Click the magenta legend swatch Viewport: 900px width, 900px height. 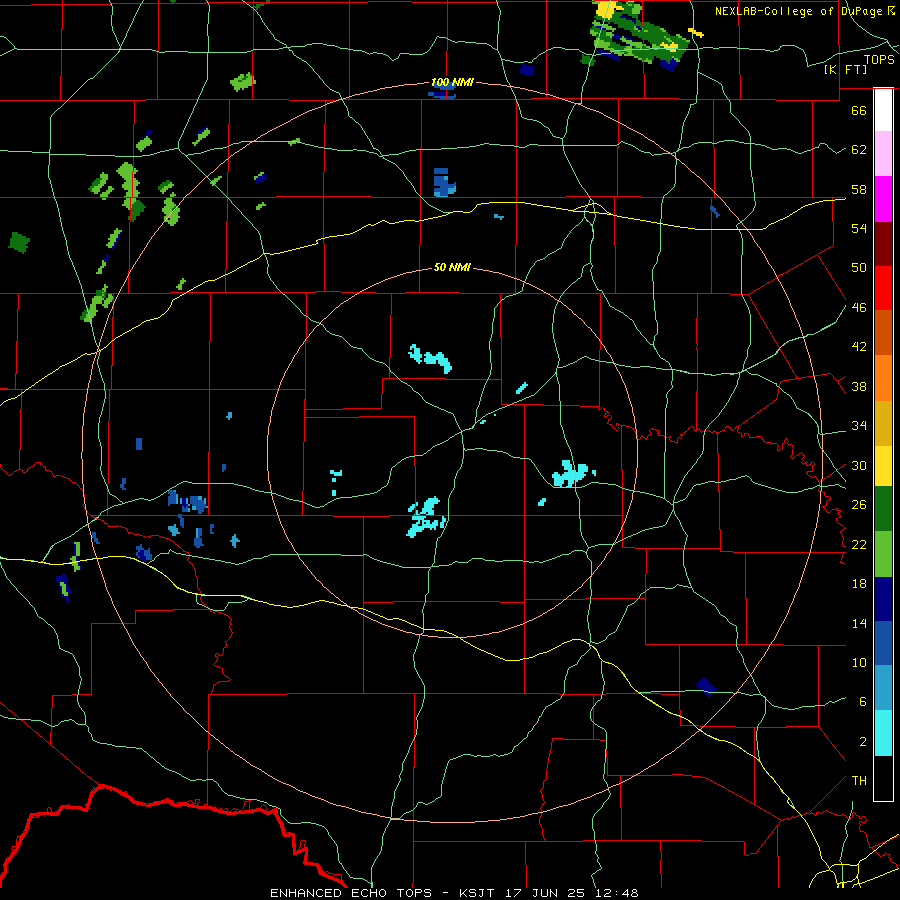[x=883, y=199]
